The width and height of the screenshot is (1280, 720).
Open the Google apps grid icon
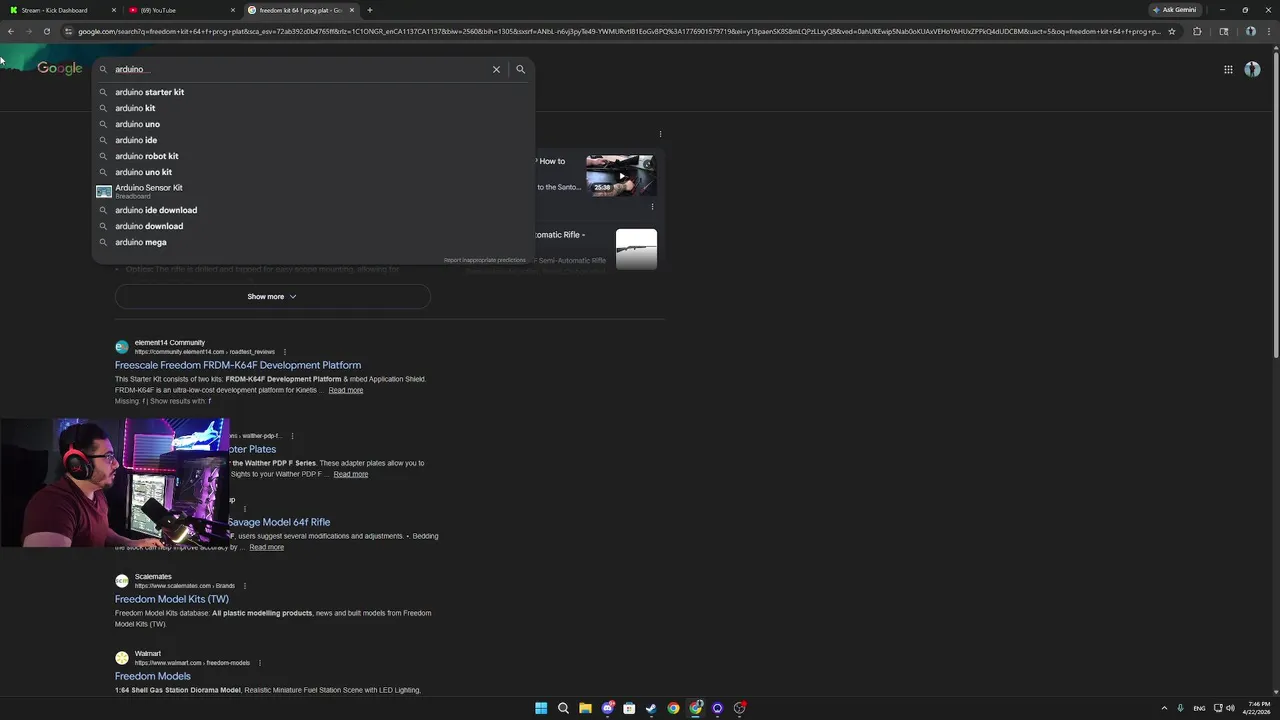[1228, 69]
